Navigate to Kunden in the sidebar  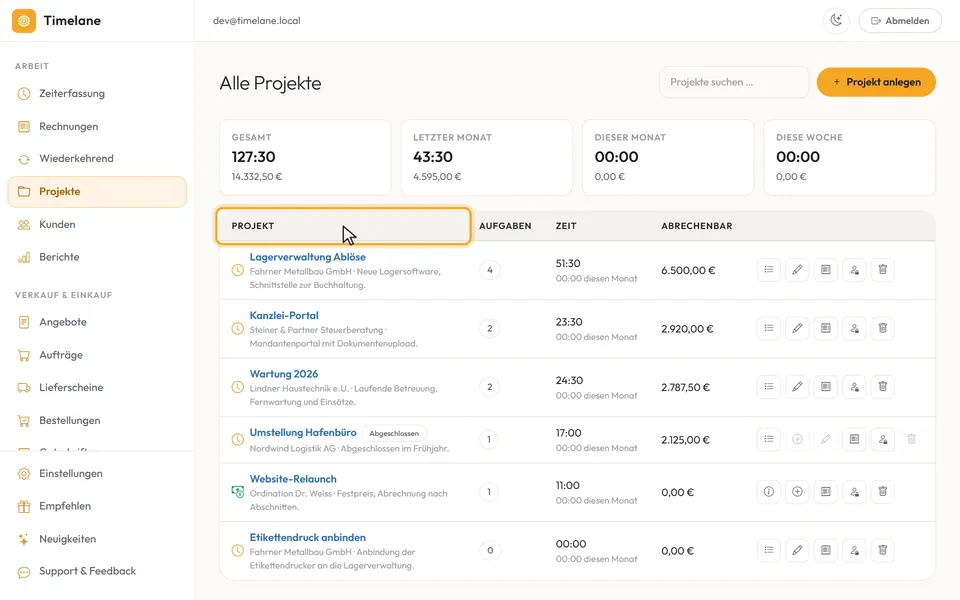point(97,225)
